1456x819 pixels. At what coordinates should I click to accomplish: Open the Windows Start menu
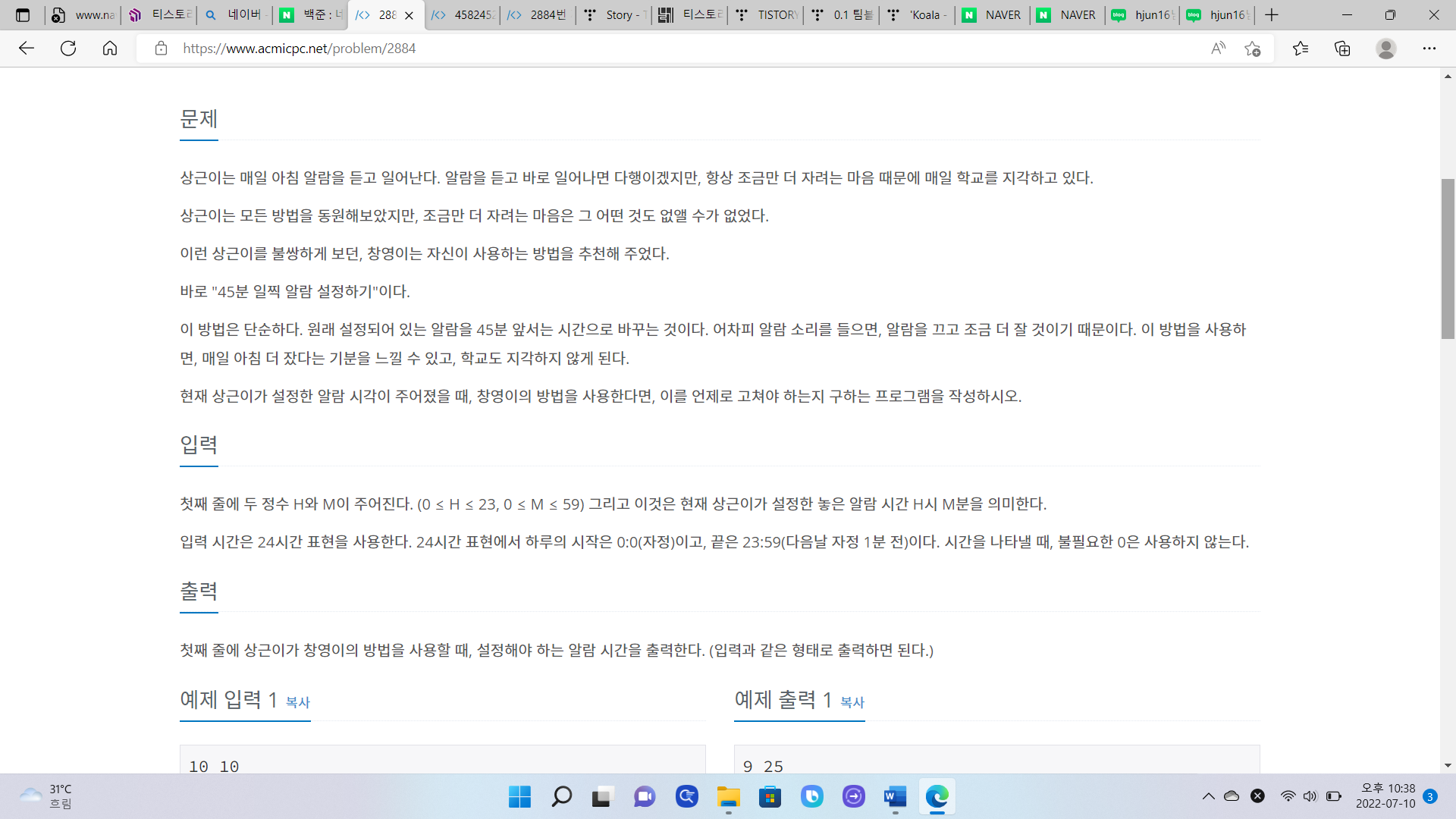pyautogui.click(x=519, y=796)
